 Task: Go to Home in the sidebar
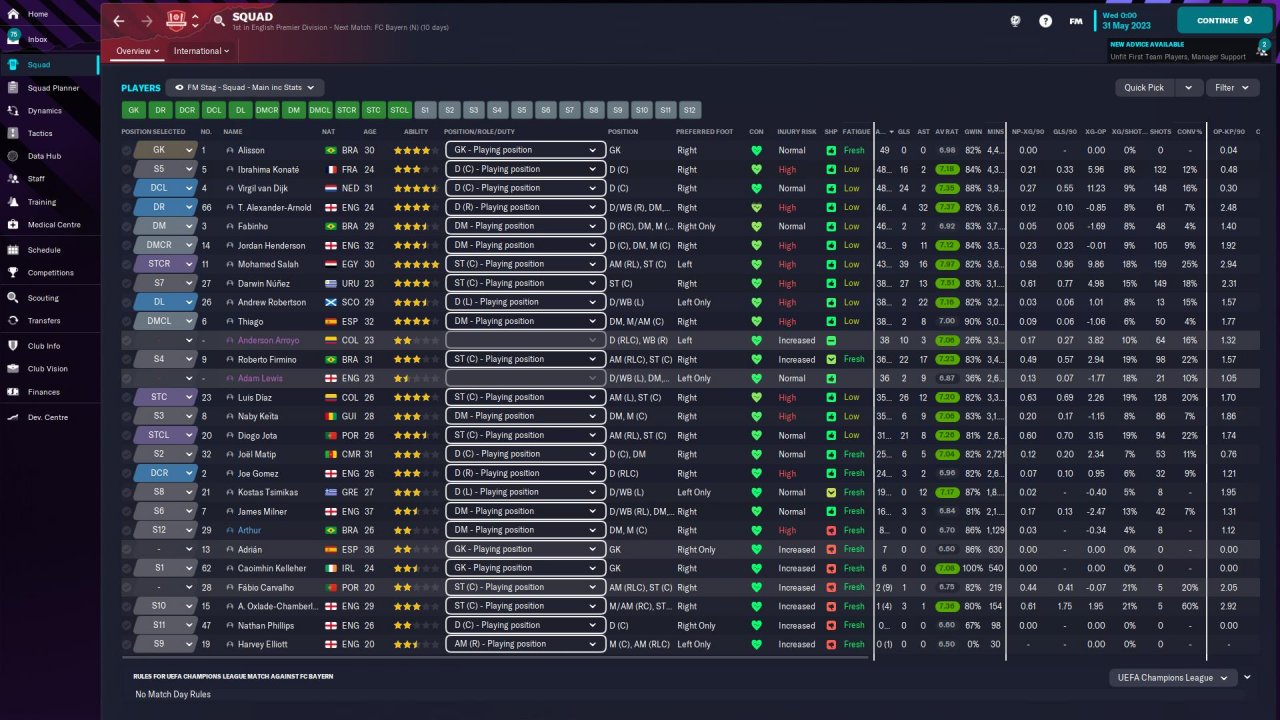coord(38,14)
